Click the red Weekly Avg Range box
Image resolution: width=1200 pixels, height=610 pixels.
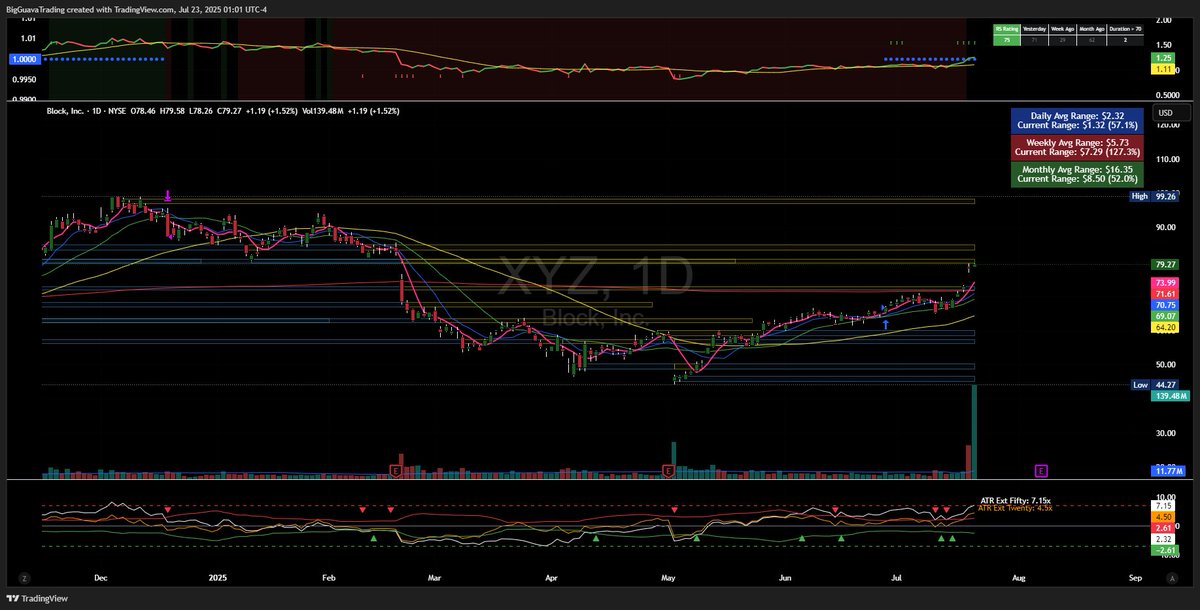click(x=1077, y=147)
